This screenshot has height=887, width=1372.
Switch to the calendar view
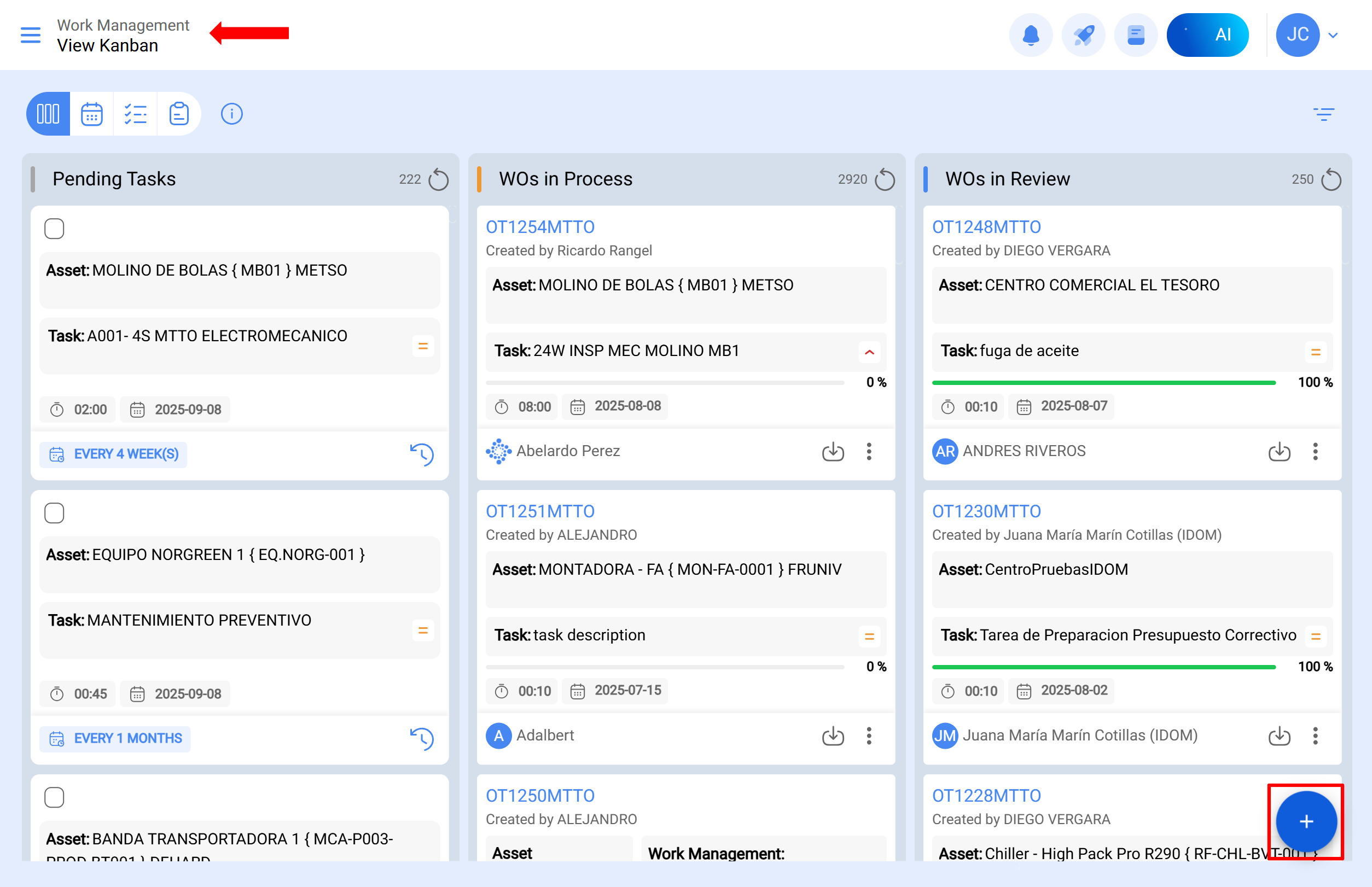[91, 113]
